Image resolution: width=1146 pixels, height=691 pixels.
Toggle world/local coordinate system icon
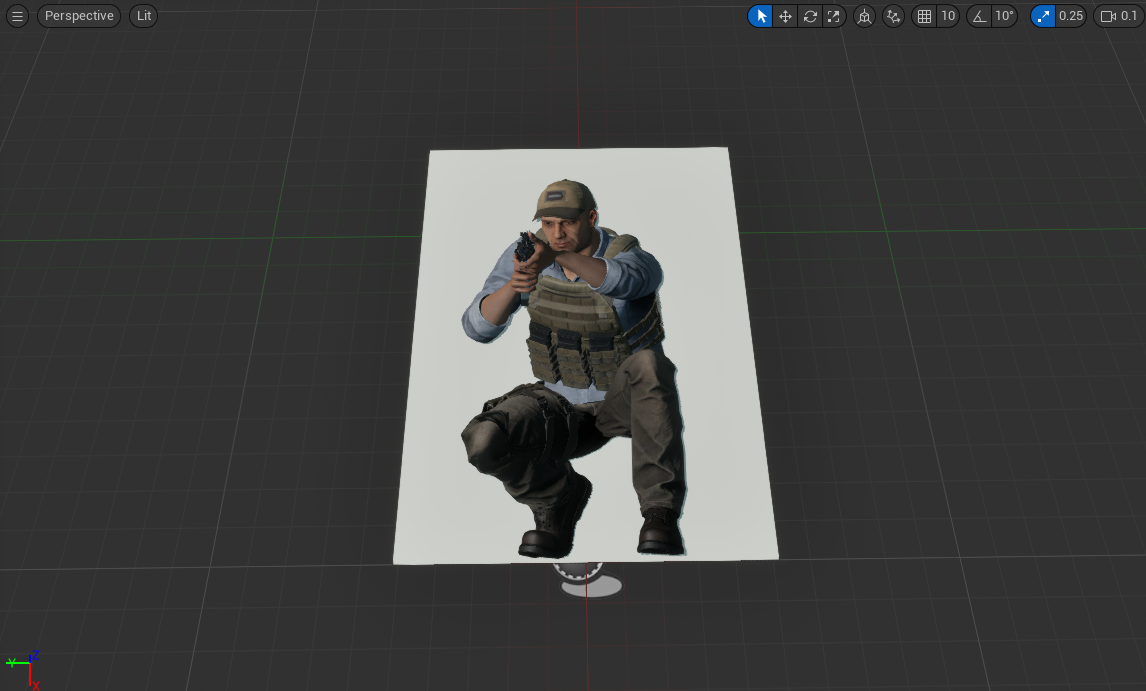[x=865, y=16]
